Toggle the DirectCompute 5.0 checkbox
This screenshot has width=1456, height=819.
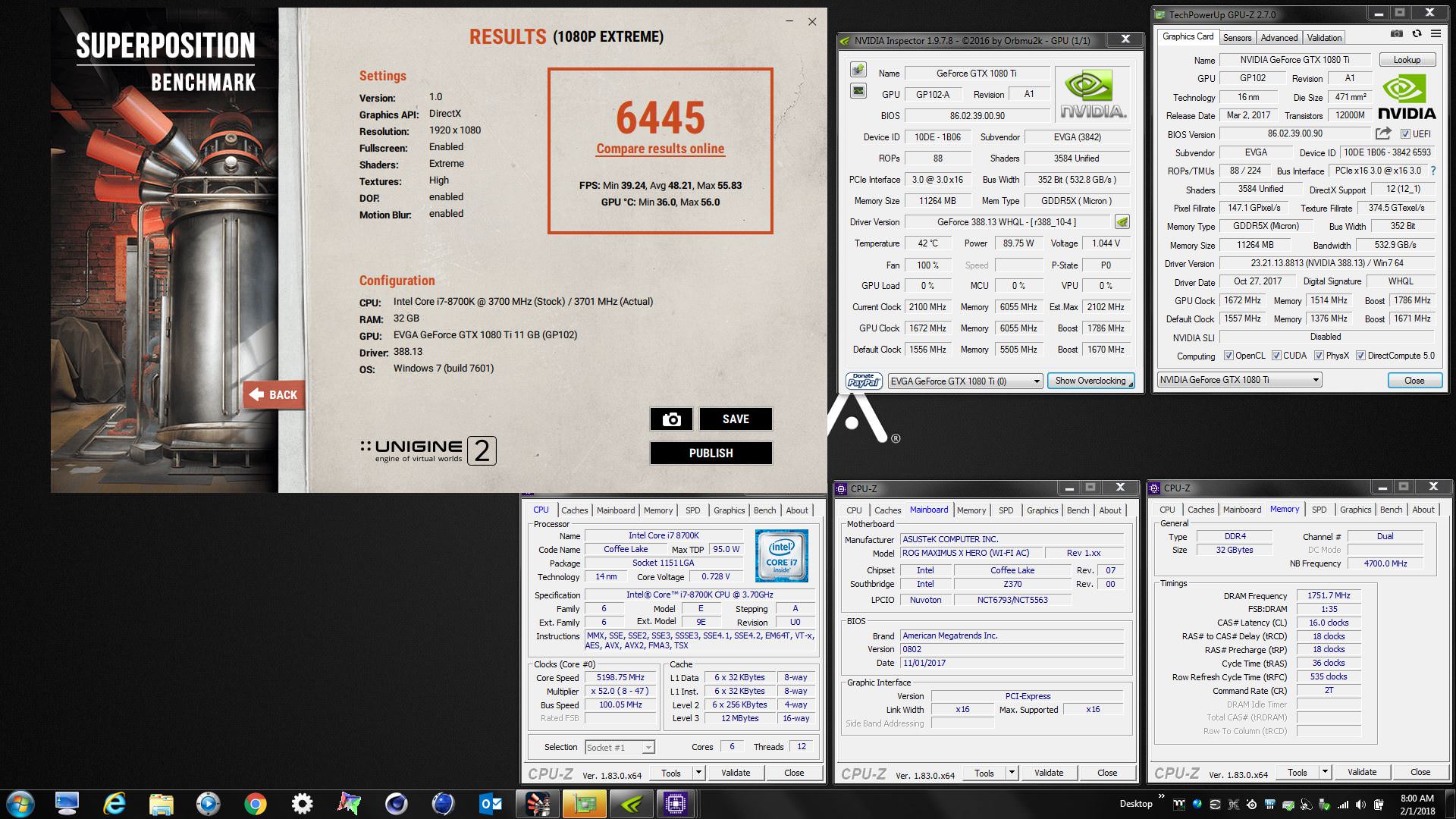click(1361, 356)
